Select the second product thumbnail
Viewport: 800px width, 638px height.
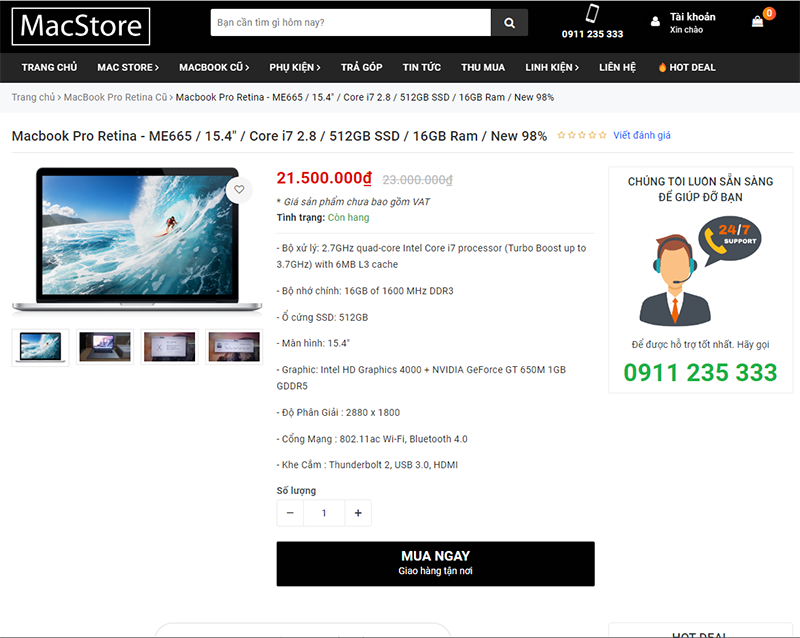tap(104, 346)
